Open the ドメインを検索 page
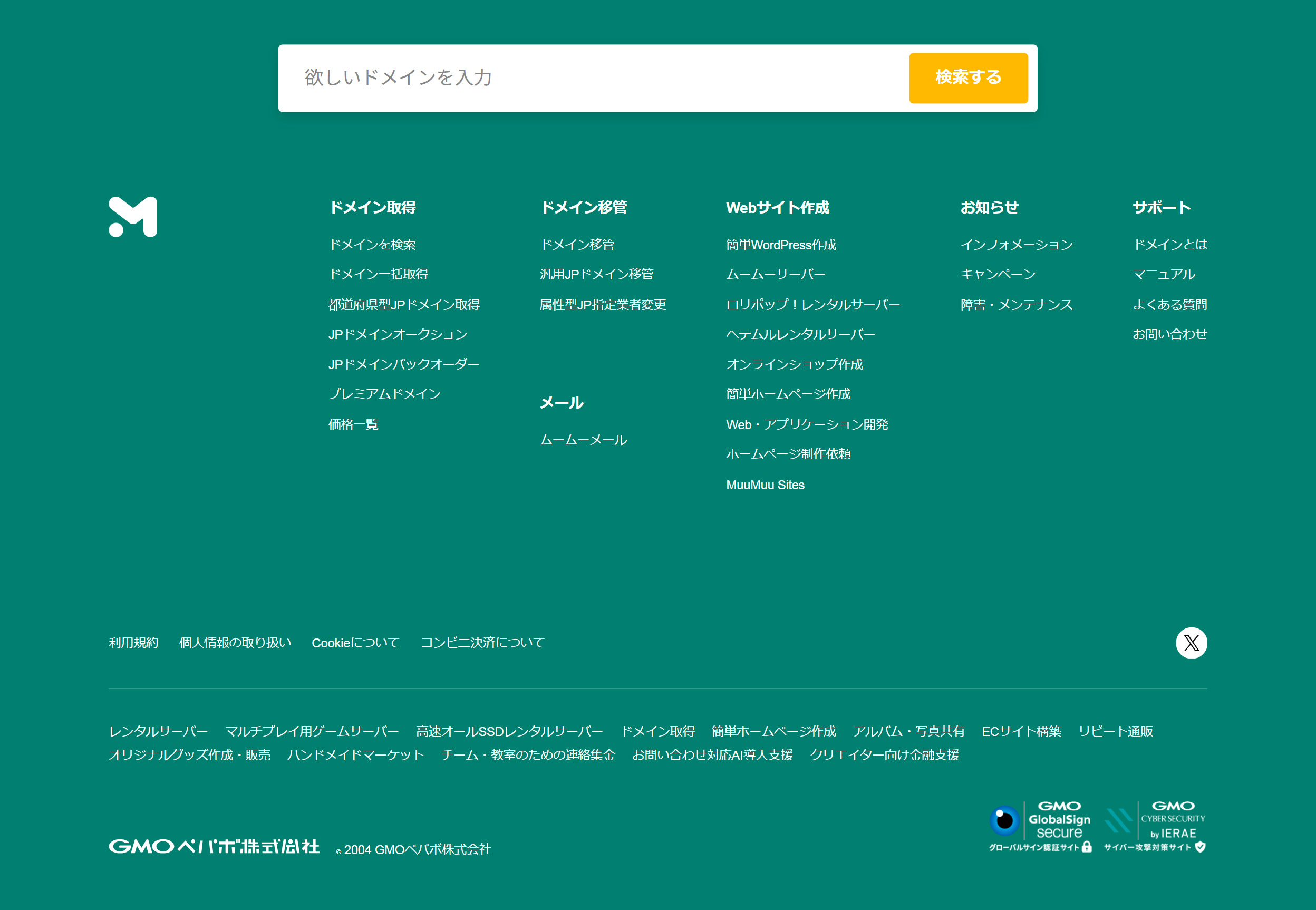 pos(373,244)
